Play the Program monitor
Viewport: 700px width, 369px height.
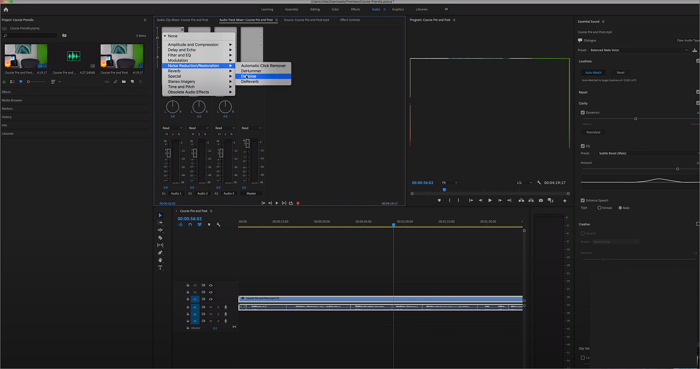[490, 201]
